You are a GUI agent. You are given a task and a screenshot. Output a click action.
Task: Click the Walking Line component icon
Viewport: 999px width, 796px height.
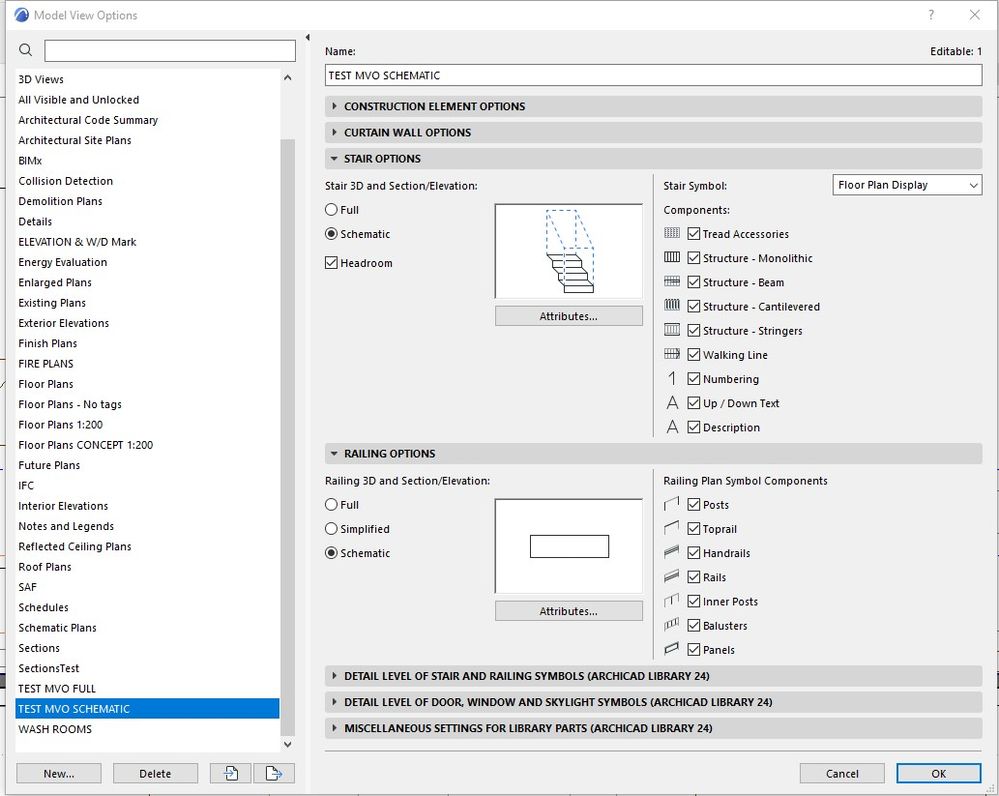[672, 354]
